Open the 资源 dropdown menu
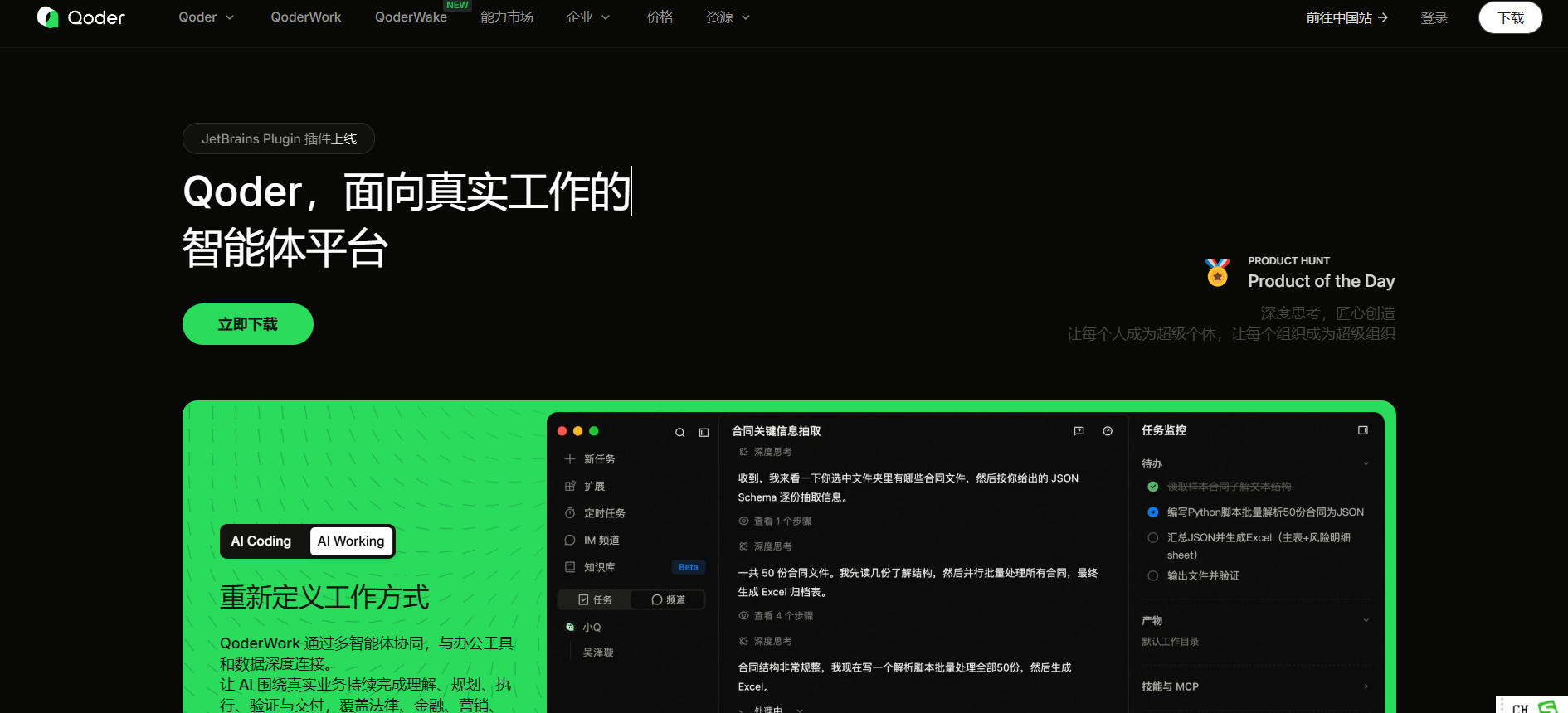This screenshot has width=1568, height=713. (x=728, y=17)
